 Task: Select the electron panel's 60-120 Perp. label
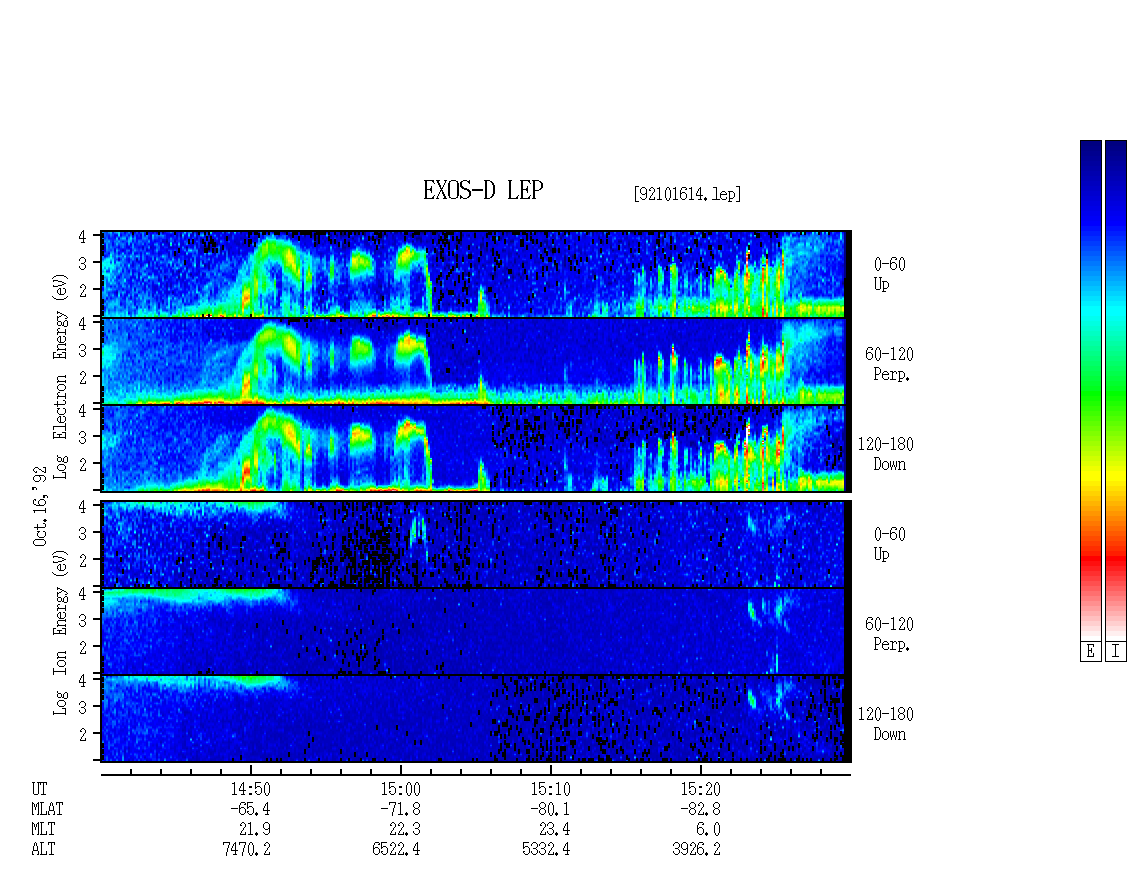(889, 364)
